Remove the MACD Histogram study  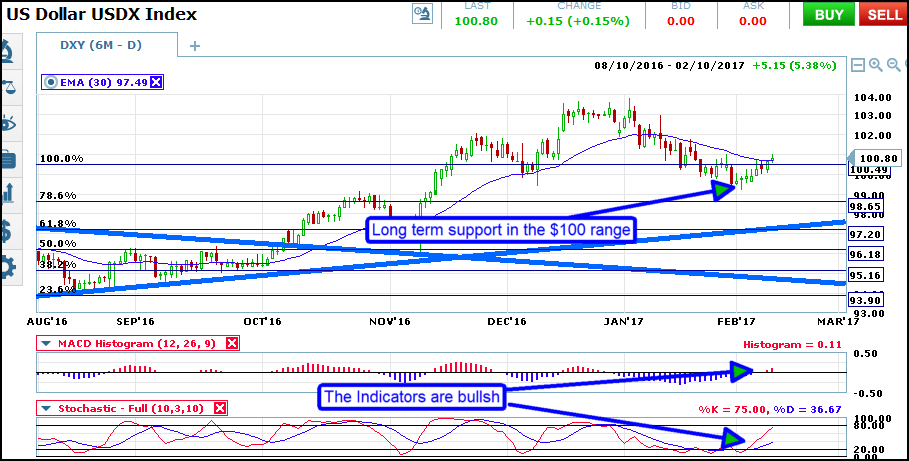pos(231,344)
